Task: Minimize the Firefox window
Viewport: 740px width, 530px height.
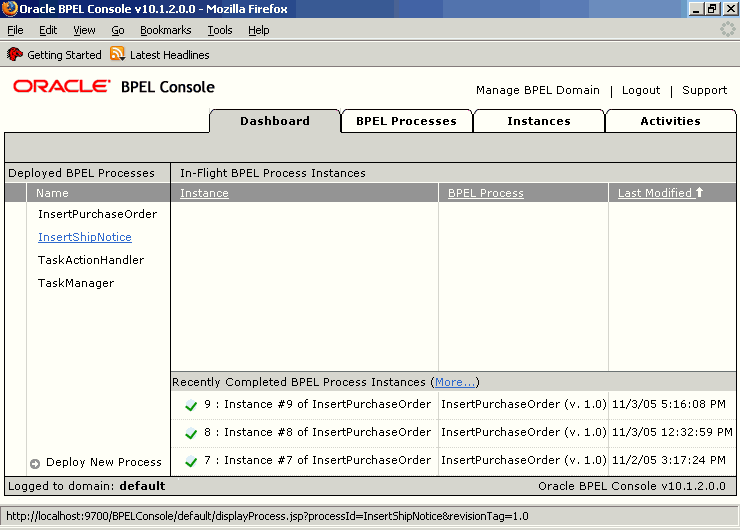Action: click(x=696, y=9)
